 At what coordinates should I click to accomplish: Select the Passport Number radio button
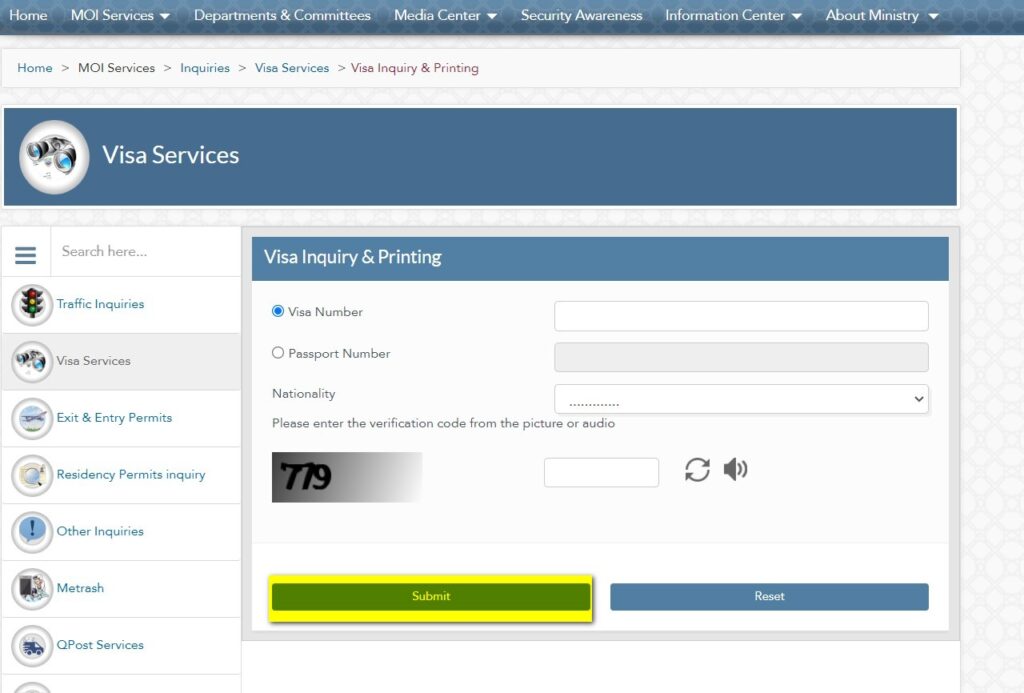(278, 353)
